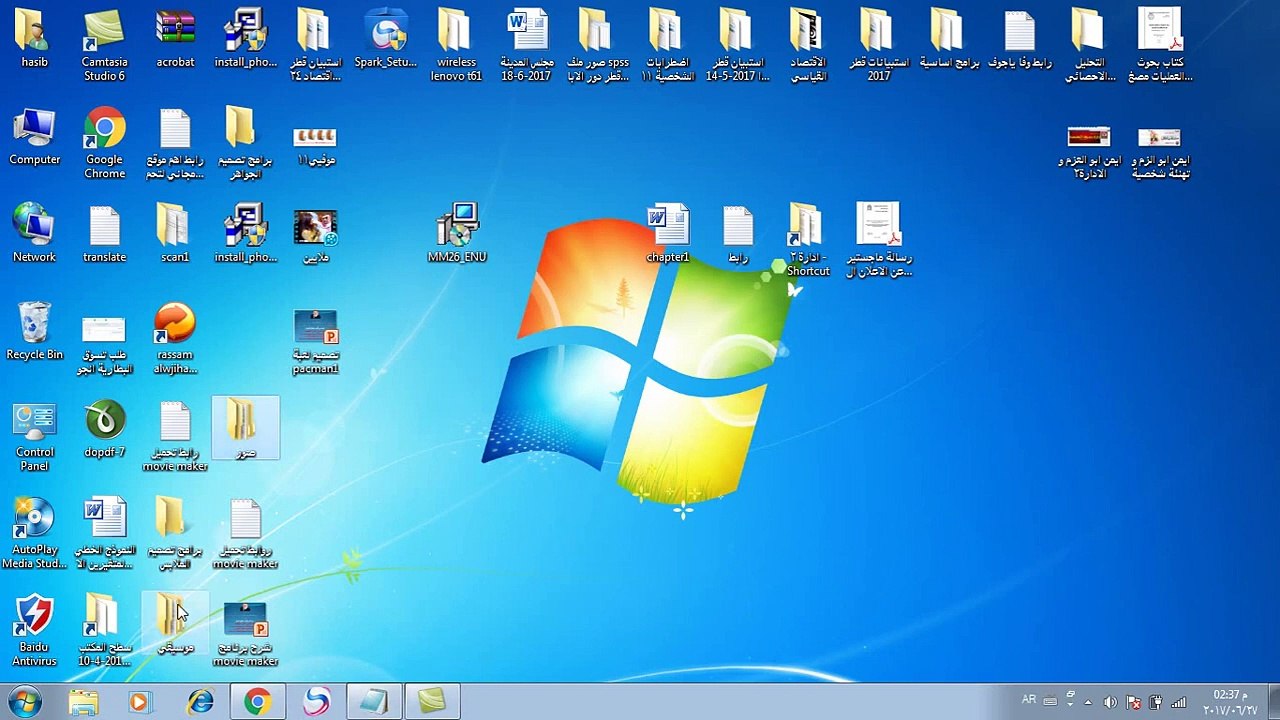Check the power plug battery icon
Image resolution: width=1280 pixels, height=720 pixels.
click(x=1156, y=702)
